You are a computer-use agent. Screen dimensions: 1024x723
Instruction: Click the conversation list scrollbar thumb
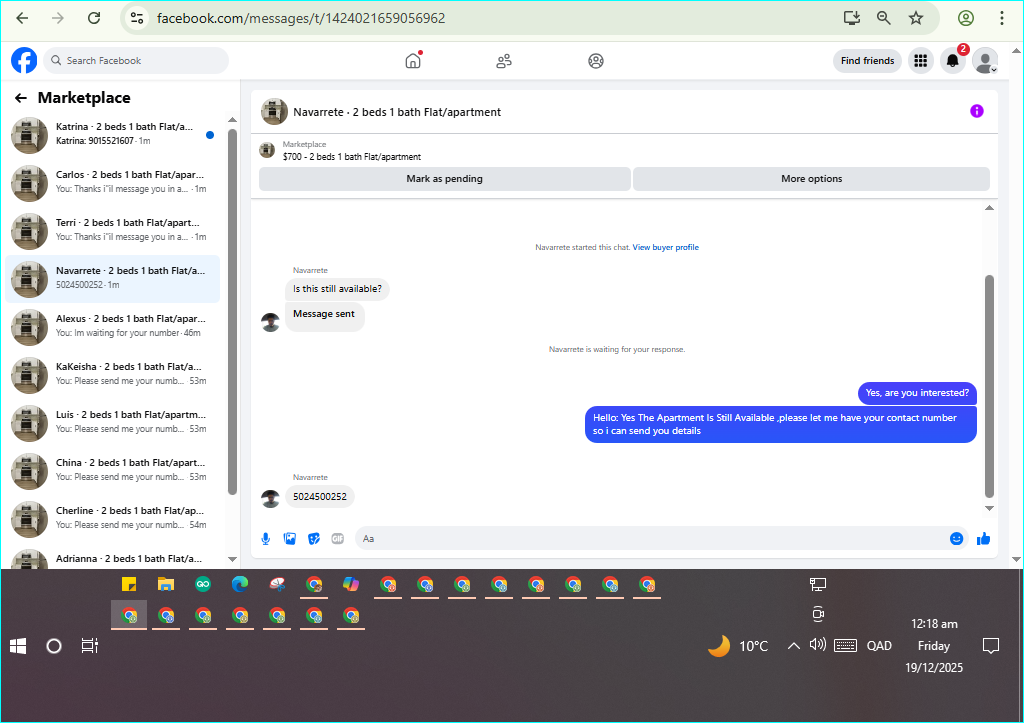pos(232,312)
